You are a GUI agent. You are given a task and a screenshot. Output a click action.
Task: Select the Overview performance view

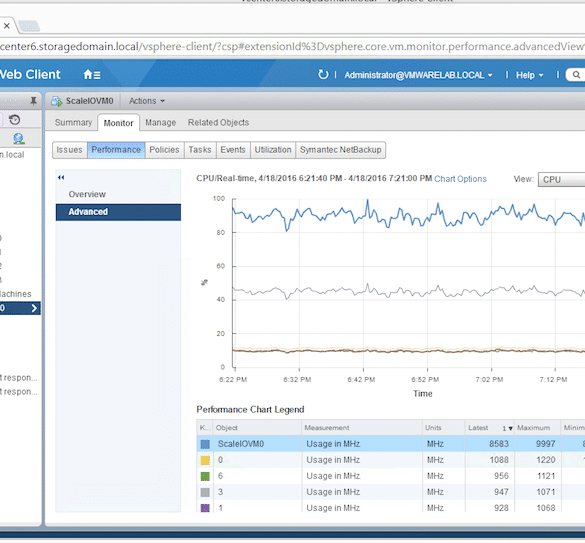87,194
